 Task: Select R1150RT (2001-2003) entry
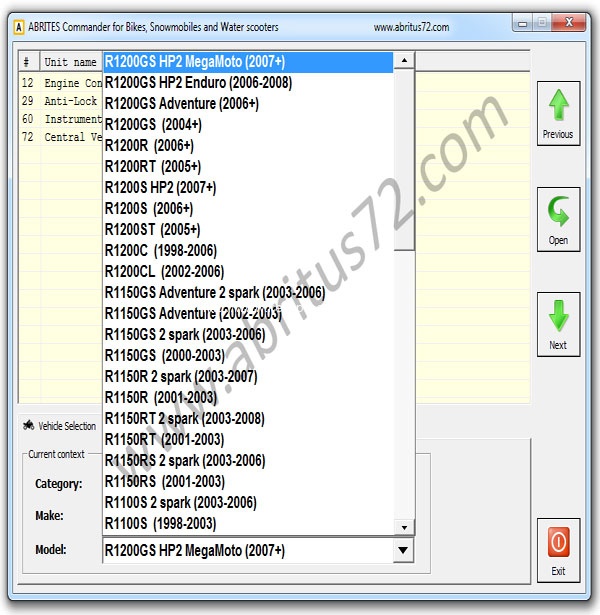click(248, 440)
